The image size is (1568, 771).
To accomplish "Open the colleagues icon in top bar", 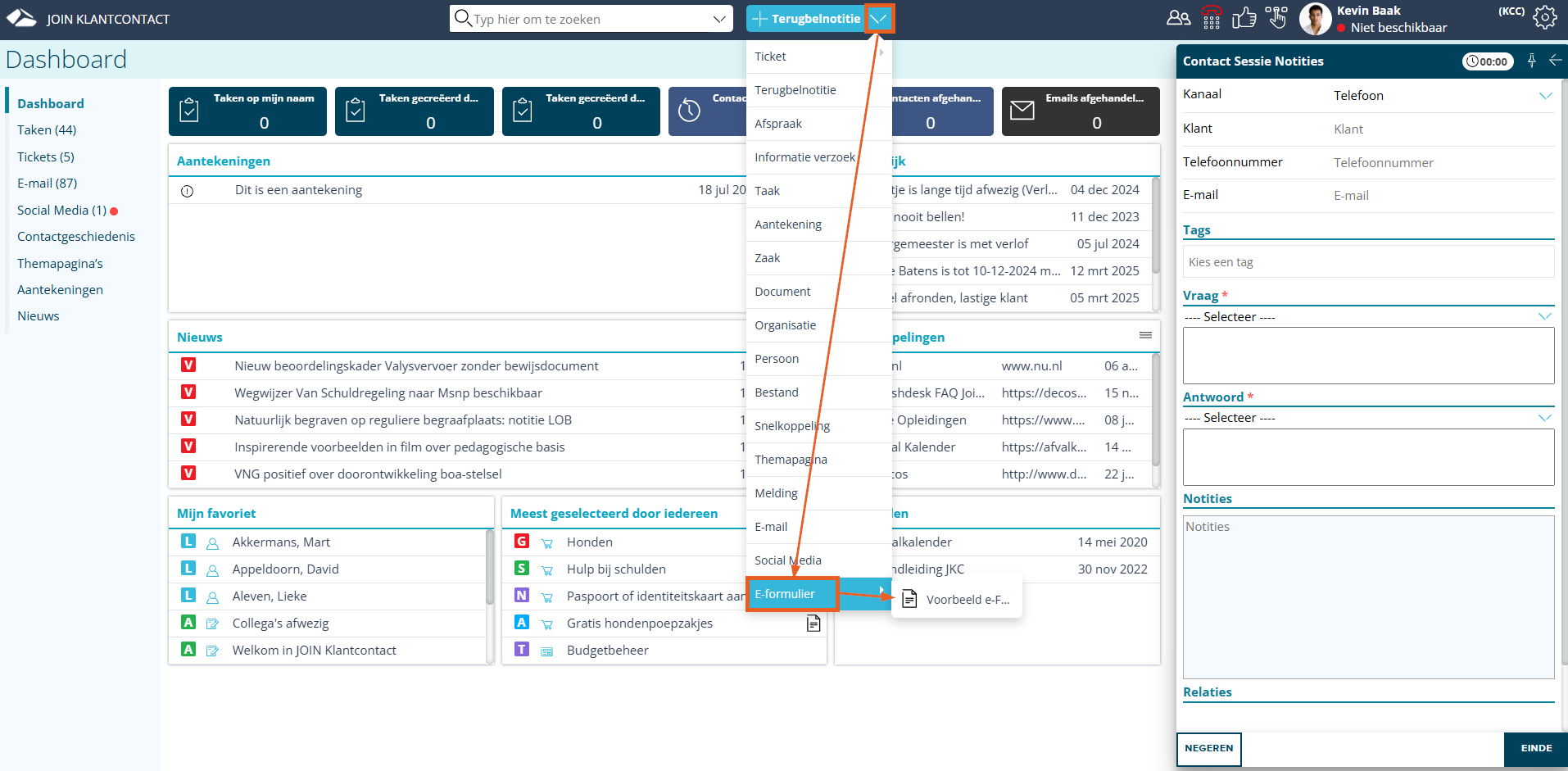I will click(x=1178, y=18).
